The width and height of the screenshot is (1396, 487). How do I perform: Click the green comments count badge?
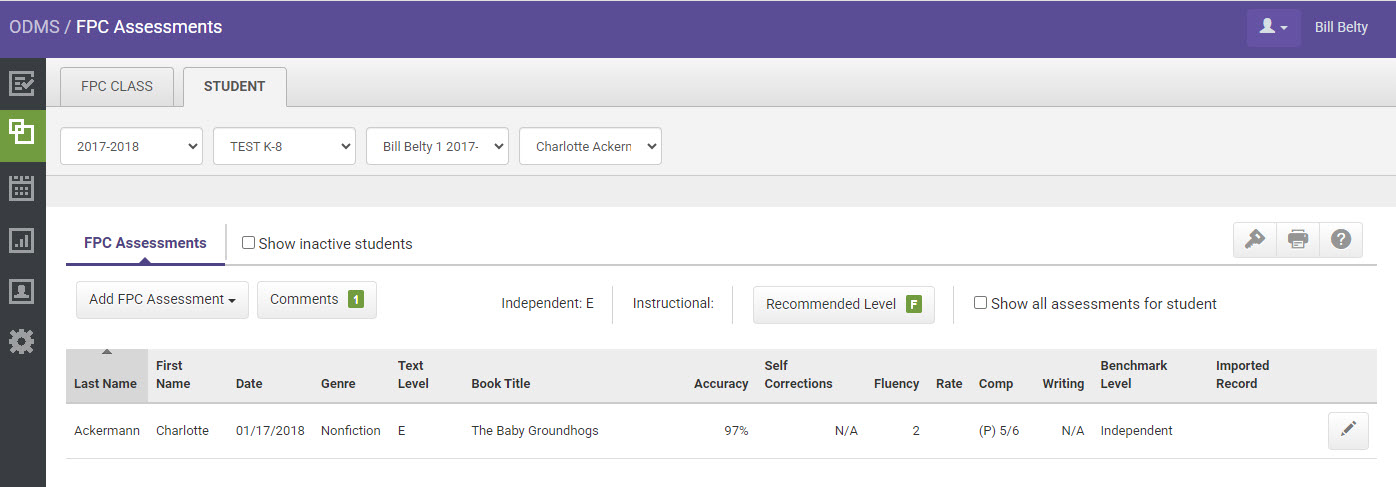pyautogui.click(x=356, y=299)
